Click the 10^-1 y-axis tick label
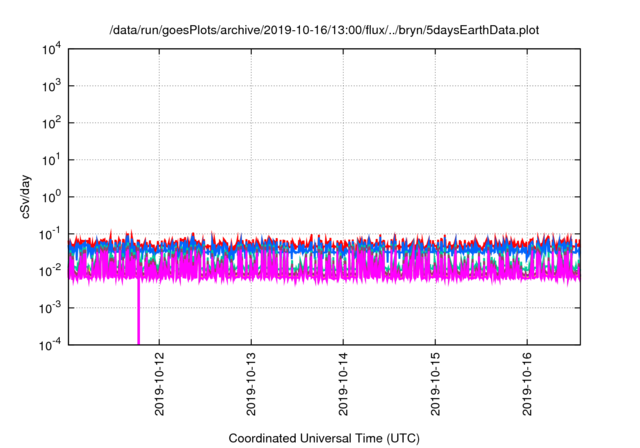 [49, 234]
